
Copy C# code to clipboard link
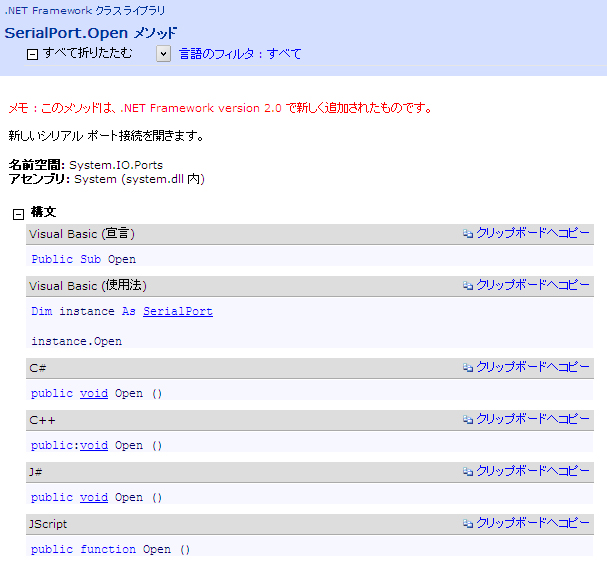(533, 367)
